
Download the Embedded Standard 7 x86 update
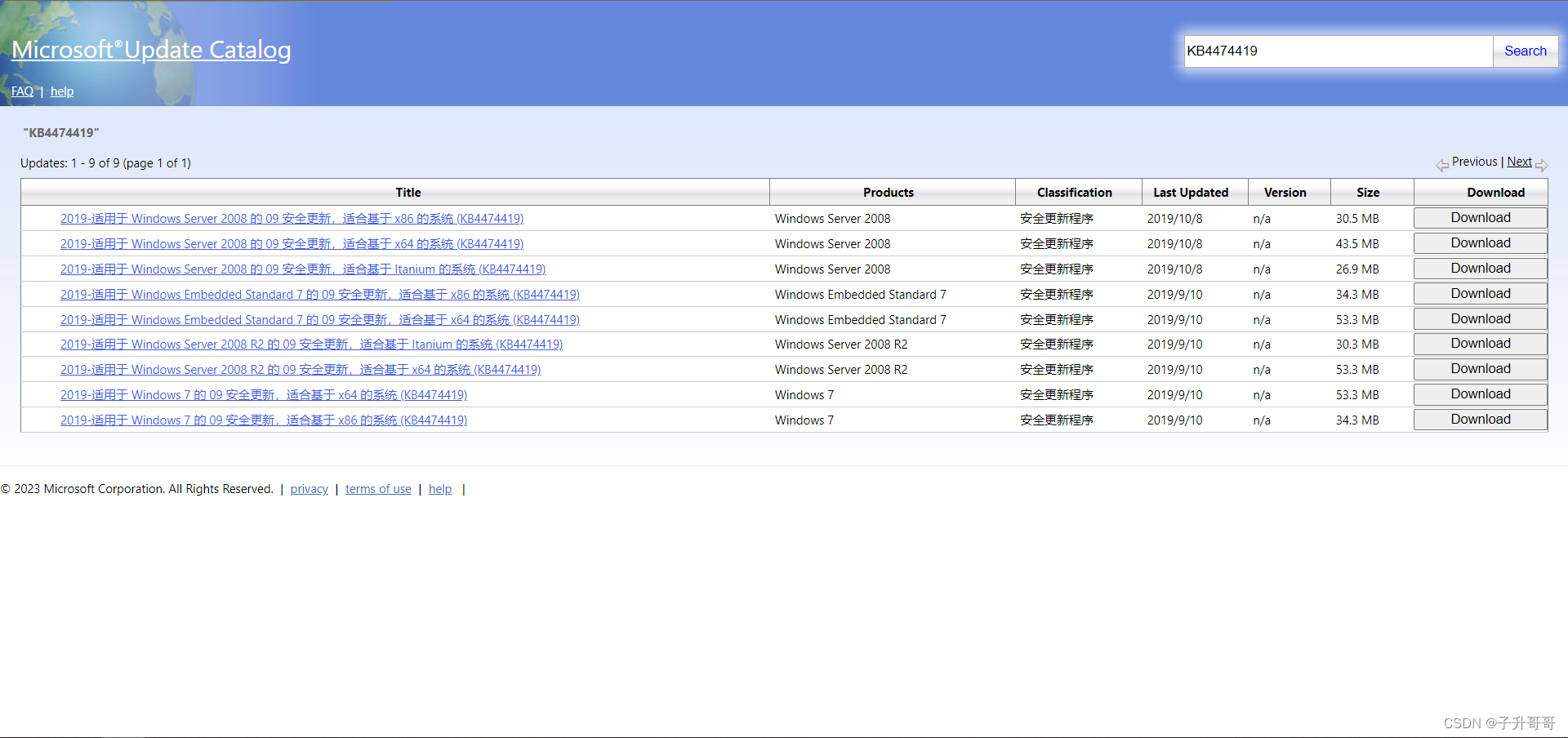1481,294
